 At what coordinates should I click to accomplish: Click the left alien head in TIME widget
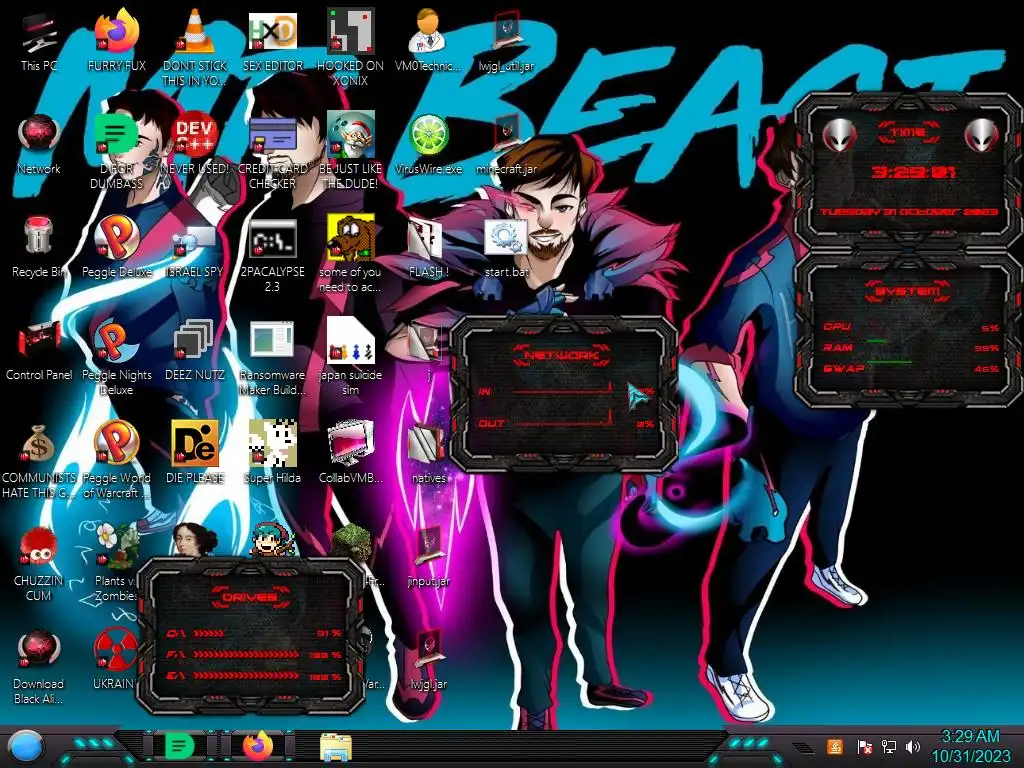839,135
